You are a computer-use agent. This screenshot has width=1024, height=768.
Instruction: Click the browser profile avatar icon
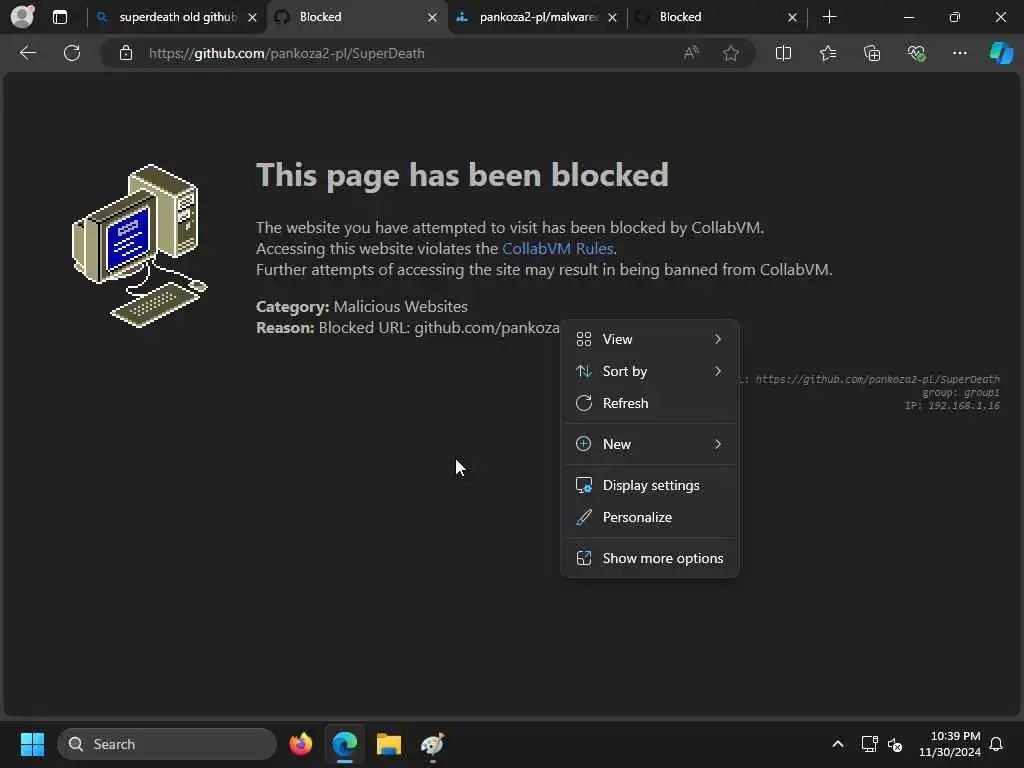22,16
